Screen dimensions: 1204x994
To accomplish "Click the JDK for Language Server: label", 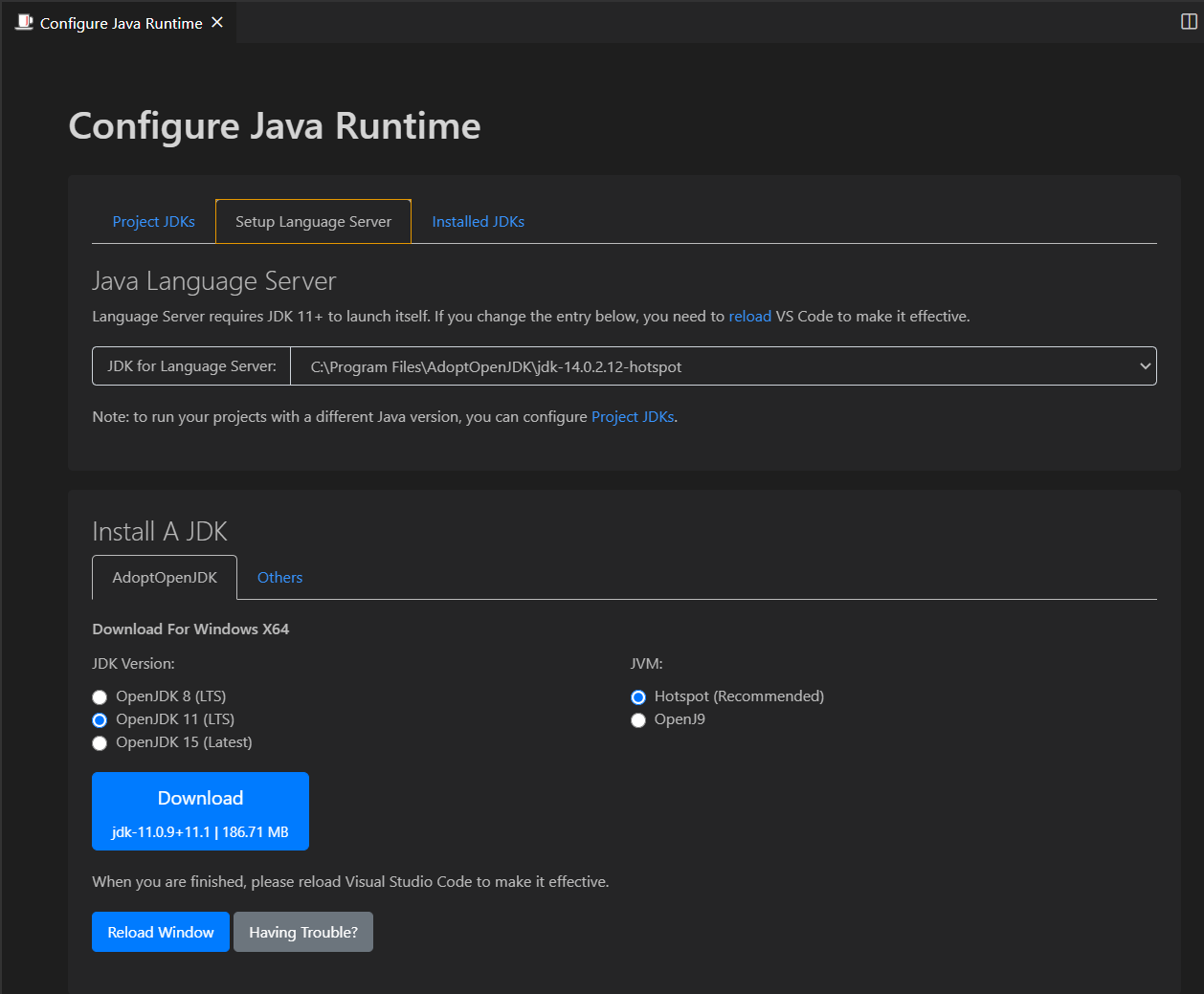I will click(191, 366).
